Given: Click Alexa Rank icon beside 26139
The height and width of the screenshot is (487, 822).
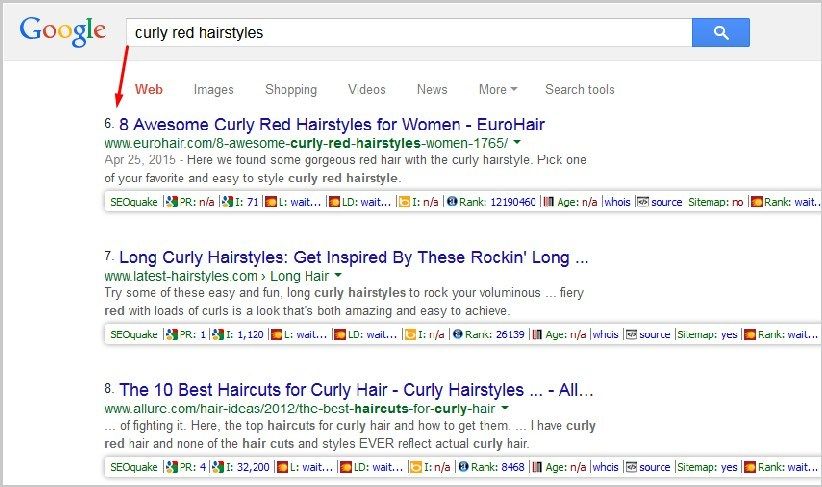Looking at the screenshot, I should click(458, 334).
